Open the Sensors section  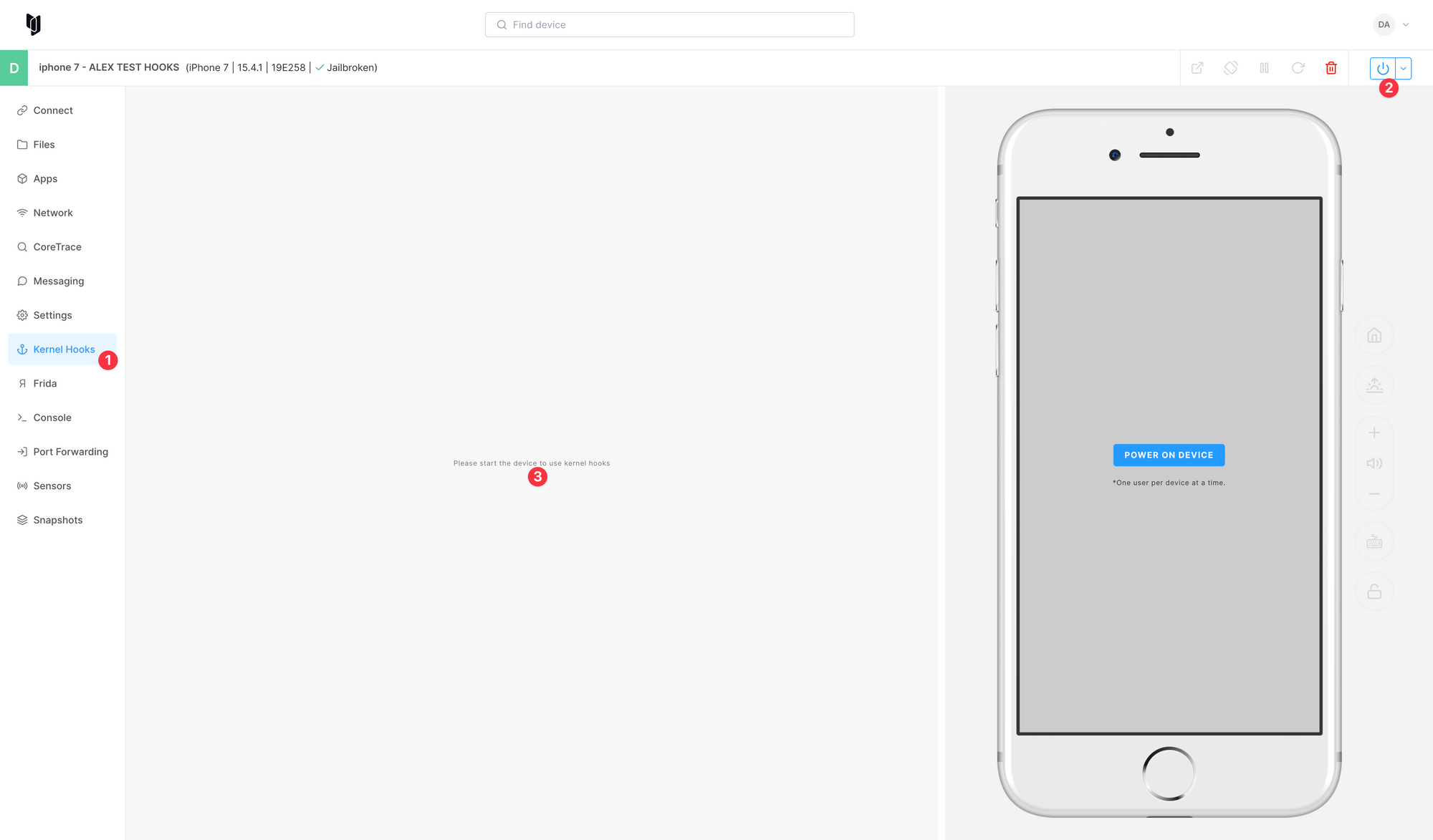[x=52, y=486]
